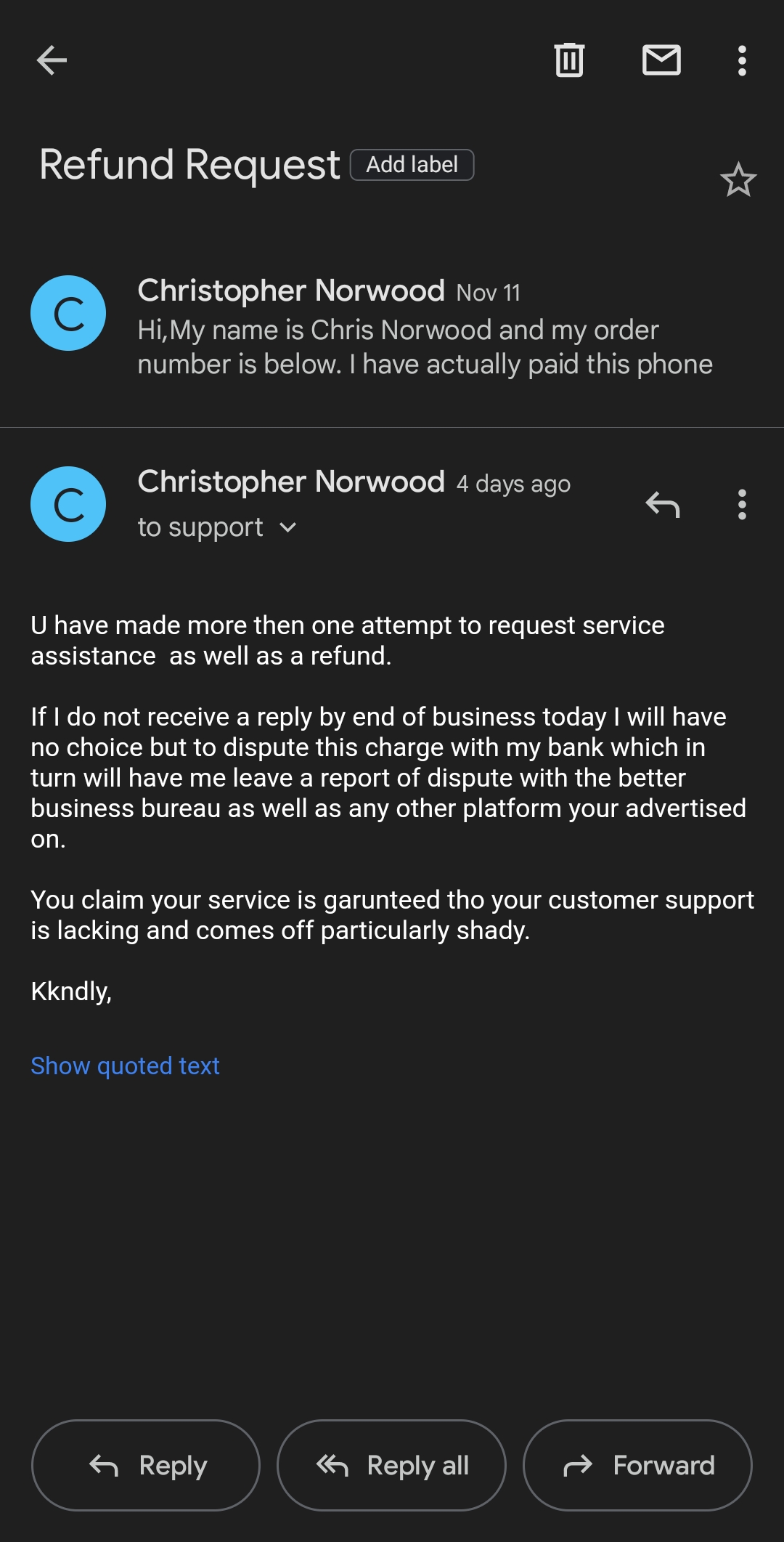The height and width of the screenshot is (1542, 784).
Task: Tap the '4 days ago' timestamp
Action: [513, 484]
